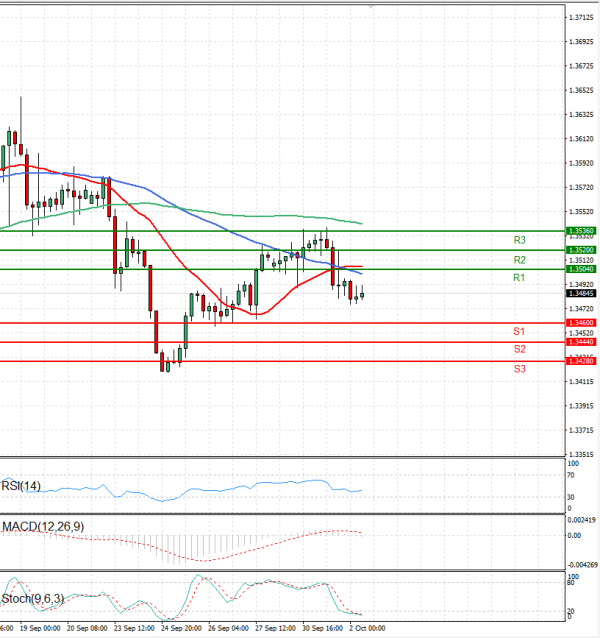Click the 20 Sep 08:00 date label
This screenshot has width=600, height=638.
(87, 628)
